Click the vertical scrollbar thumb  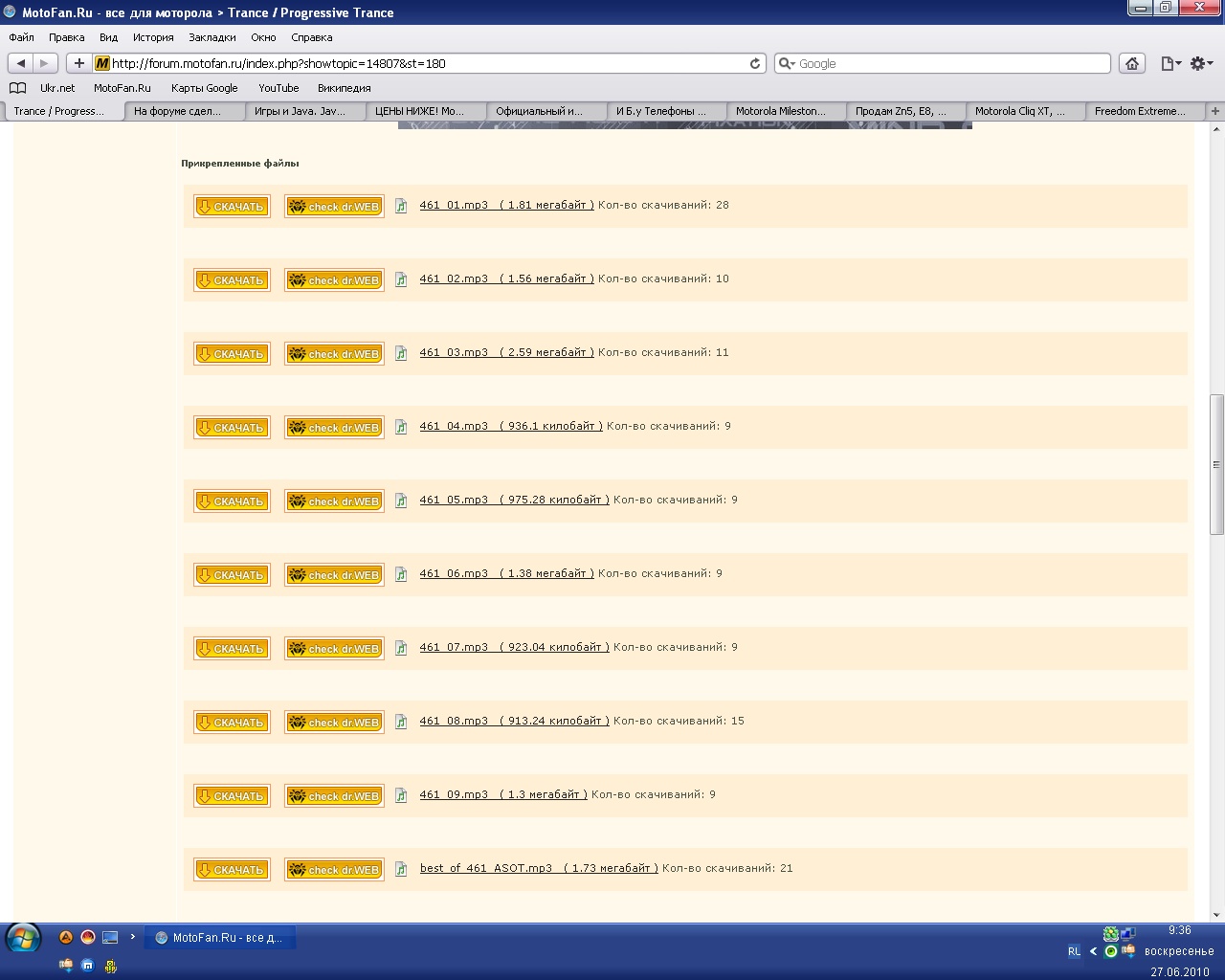point(1216,464)
